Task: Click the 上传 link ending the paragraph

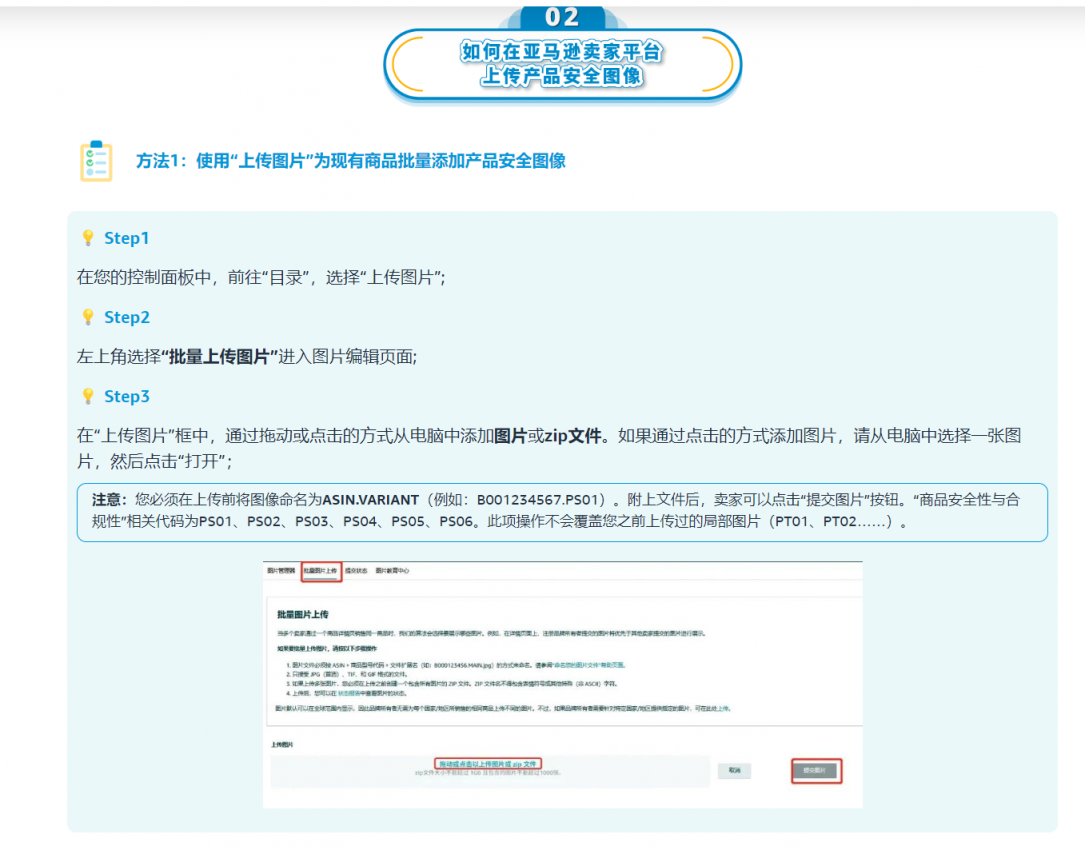Action: (723, 708)
